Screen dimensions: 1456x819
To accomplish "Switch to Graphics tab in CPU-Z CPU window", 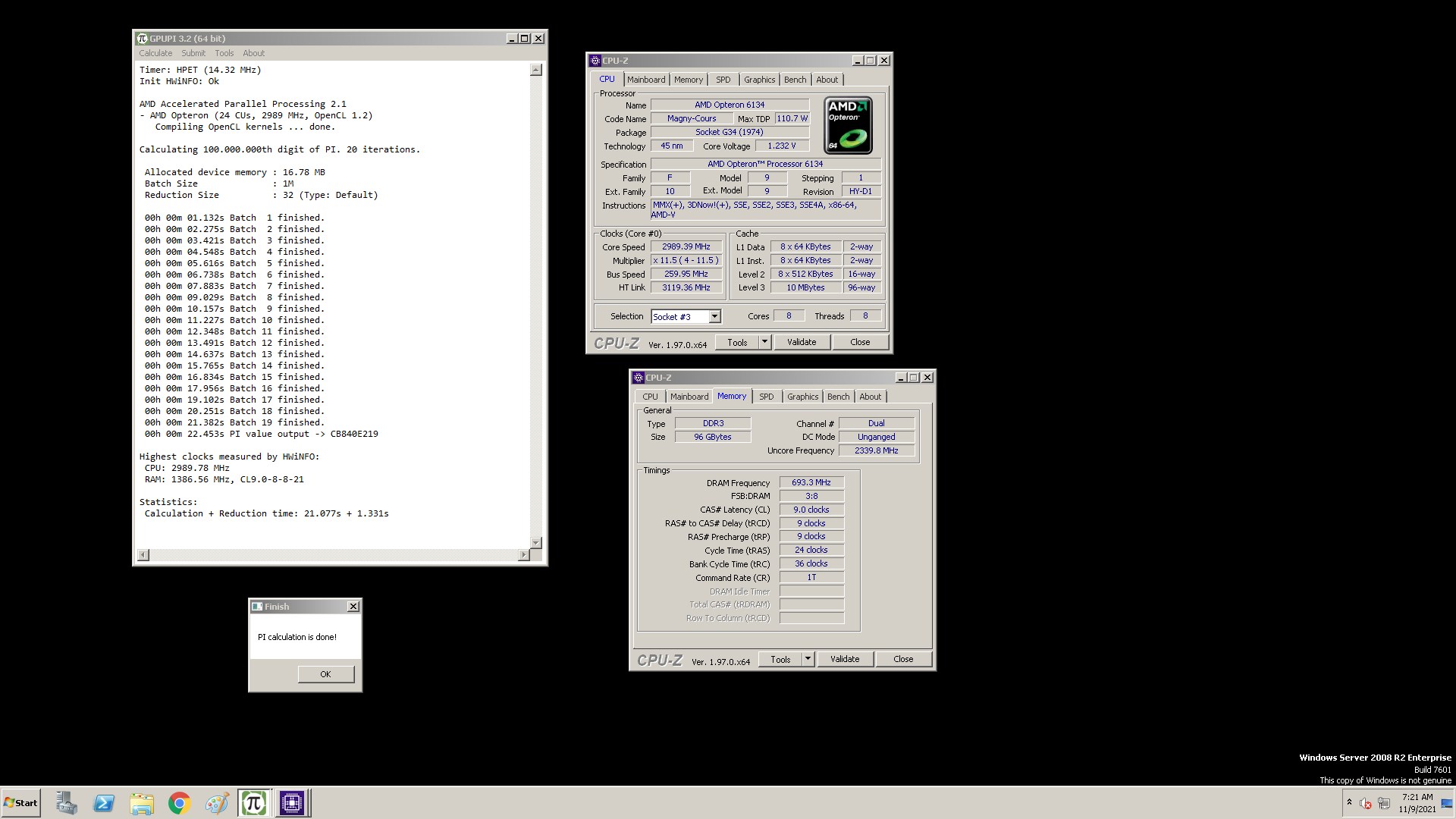I will (759, 80).
